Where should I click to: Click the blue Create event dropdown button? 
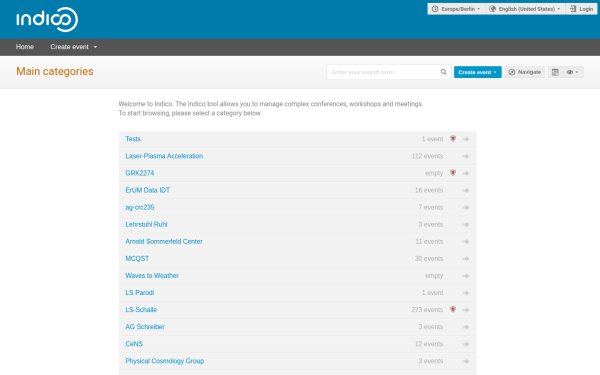[478, 72]
